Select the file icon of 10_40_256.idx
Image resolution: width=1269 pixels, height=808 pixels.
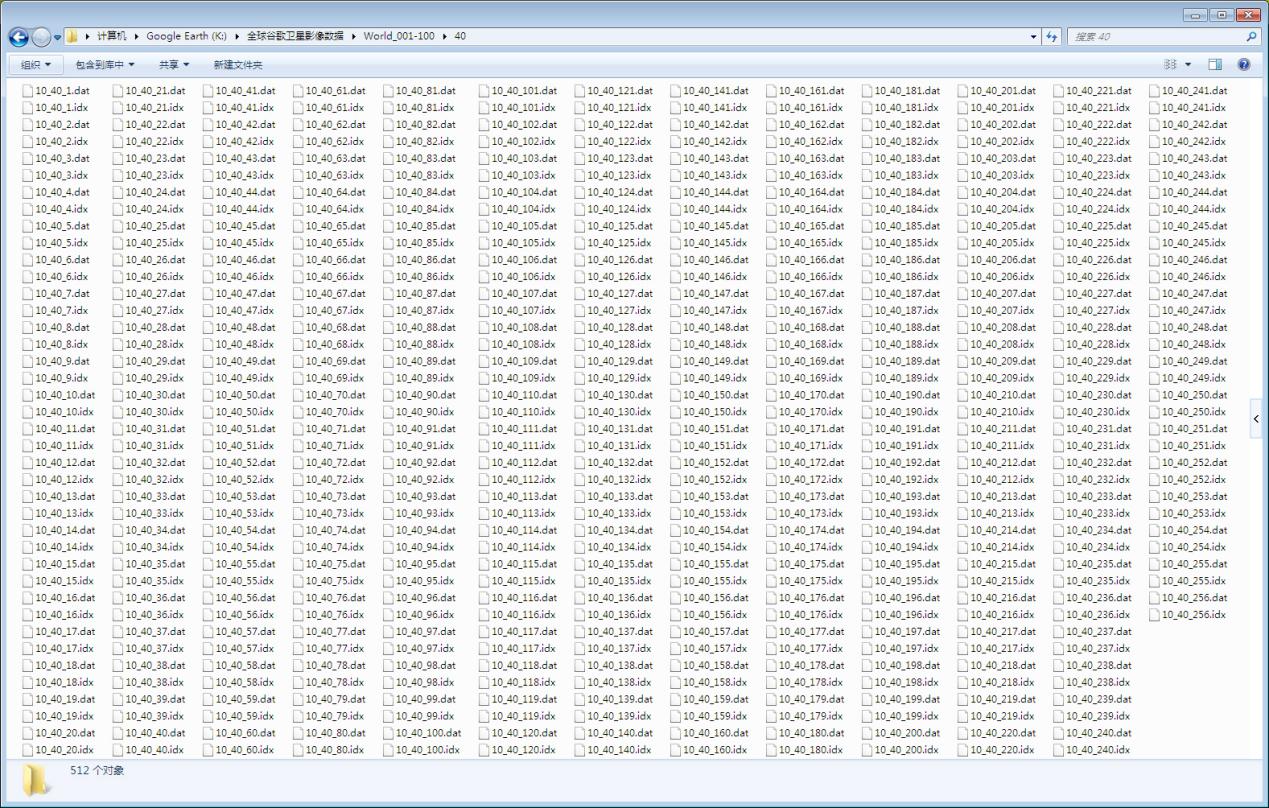1154,615
